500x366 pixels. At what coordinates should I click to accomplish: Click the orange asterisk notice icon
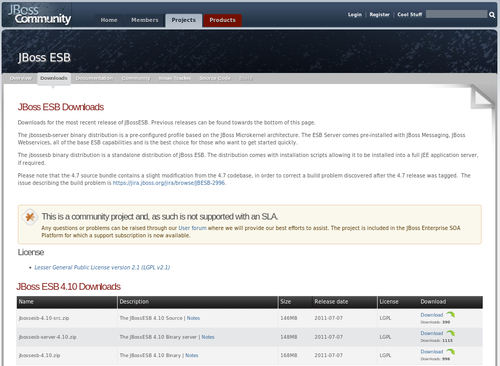click(x=30, y=217)
